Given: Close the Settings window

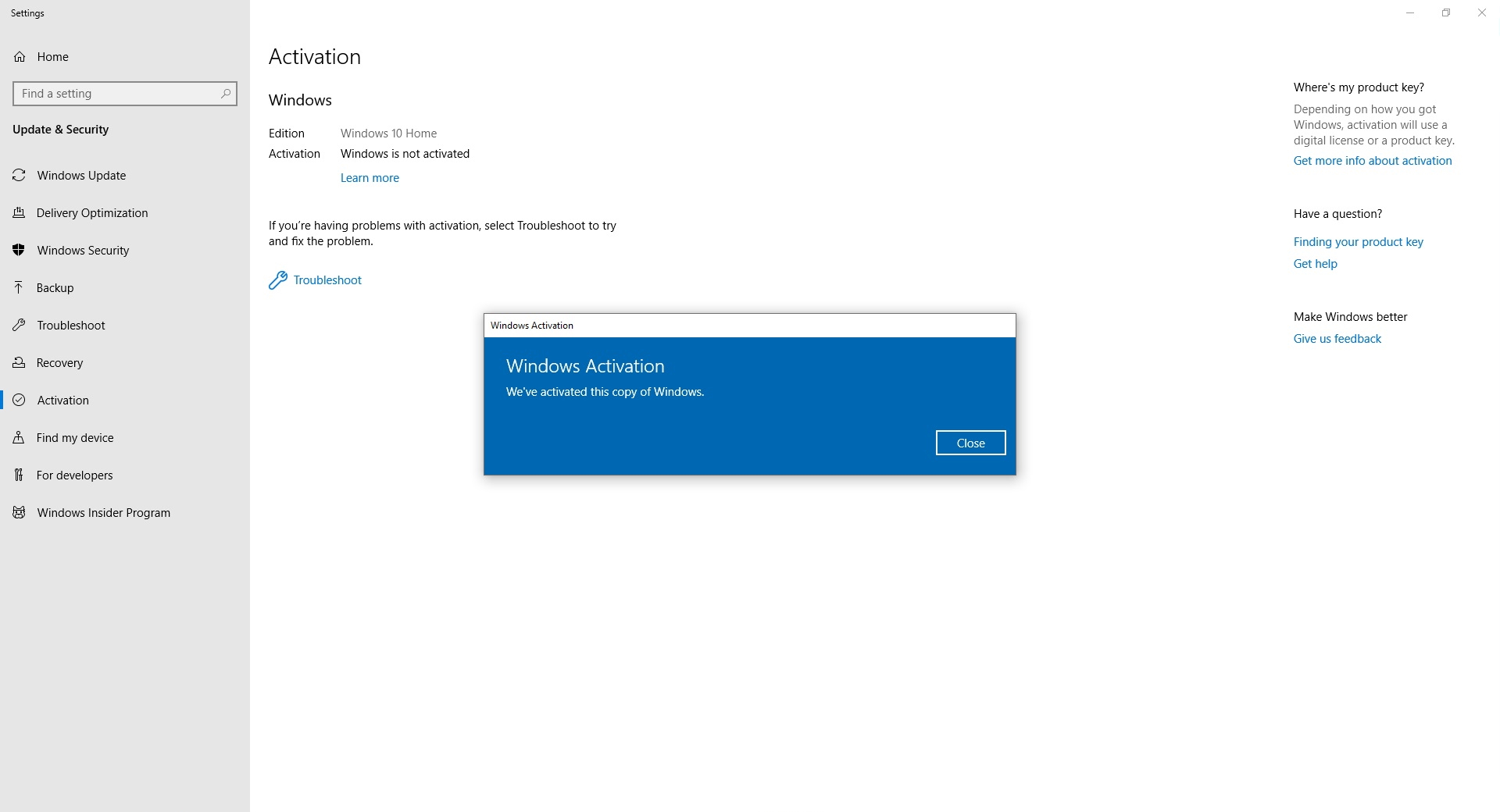Looking at the screenshot, I should pos(1482,12).
